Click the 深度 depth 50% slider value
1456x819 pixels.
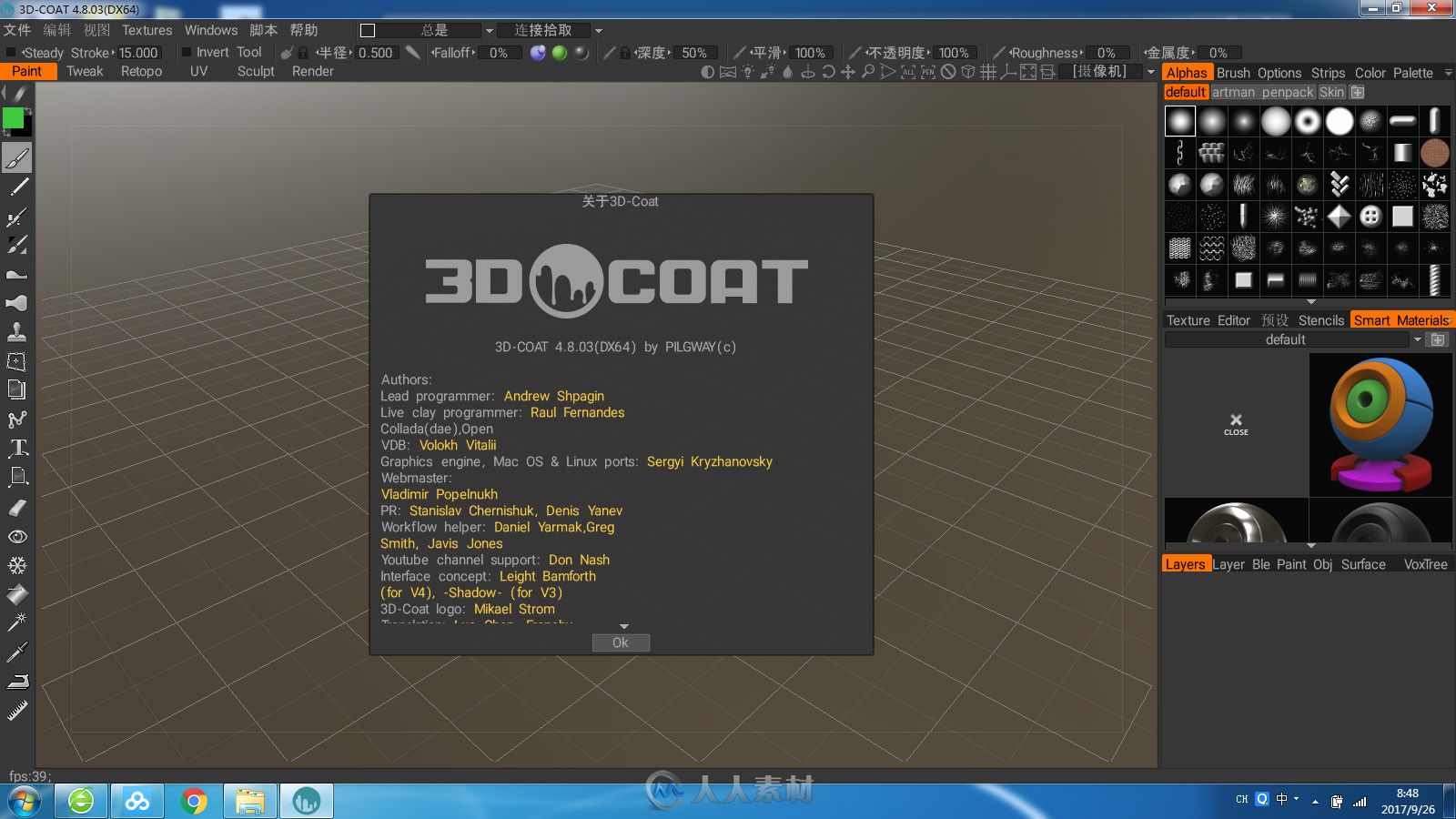click(x=694, y=53)
